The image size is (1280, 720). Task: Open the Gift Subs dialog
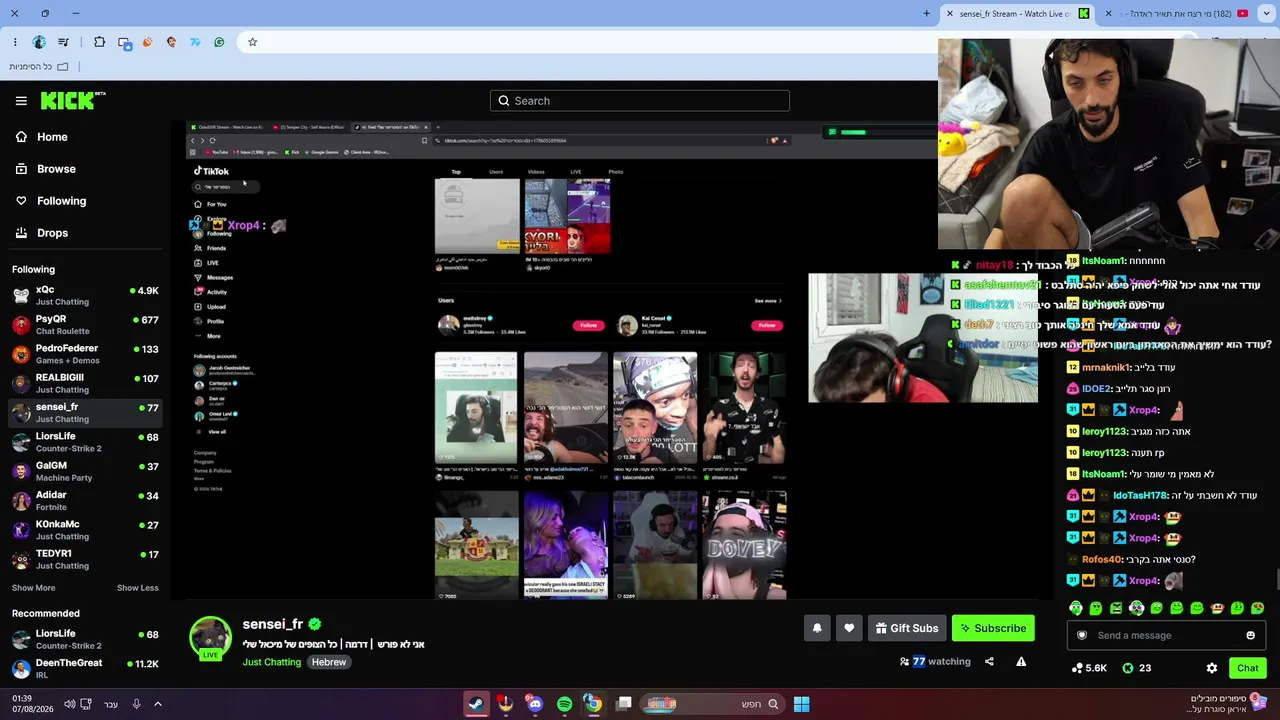coord(907,628)
